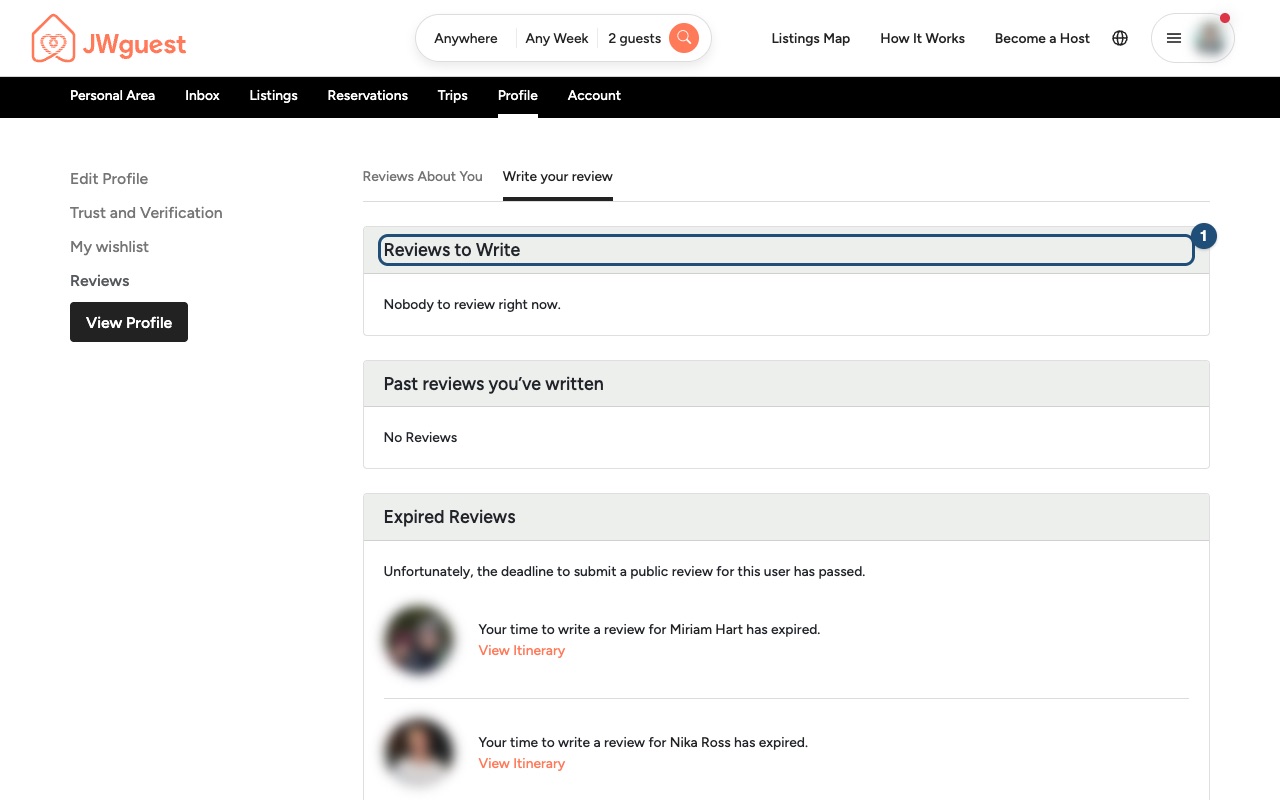Click the View Profile button
Viewport: 1280px width, 800px height.
129,322
